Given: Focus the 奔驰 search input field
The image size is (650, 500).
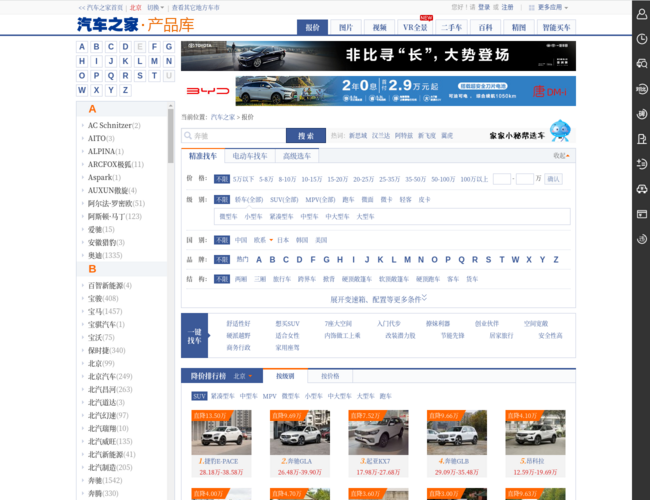Looking at the screenshot, I should pos(233,136).
